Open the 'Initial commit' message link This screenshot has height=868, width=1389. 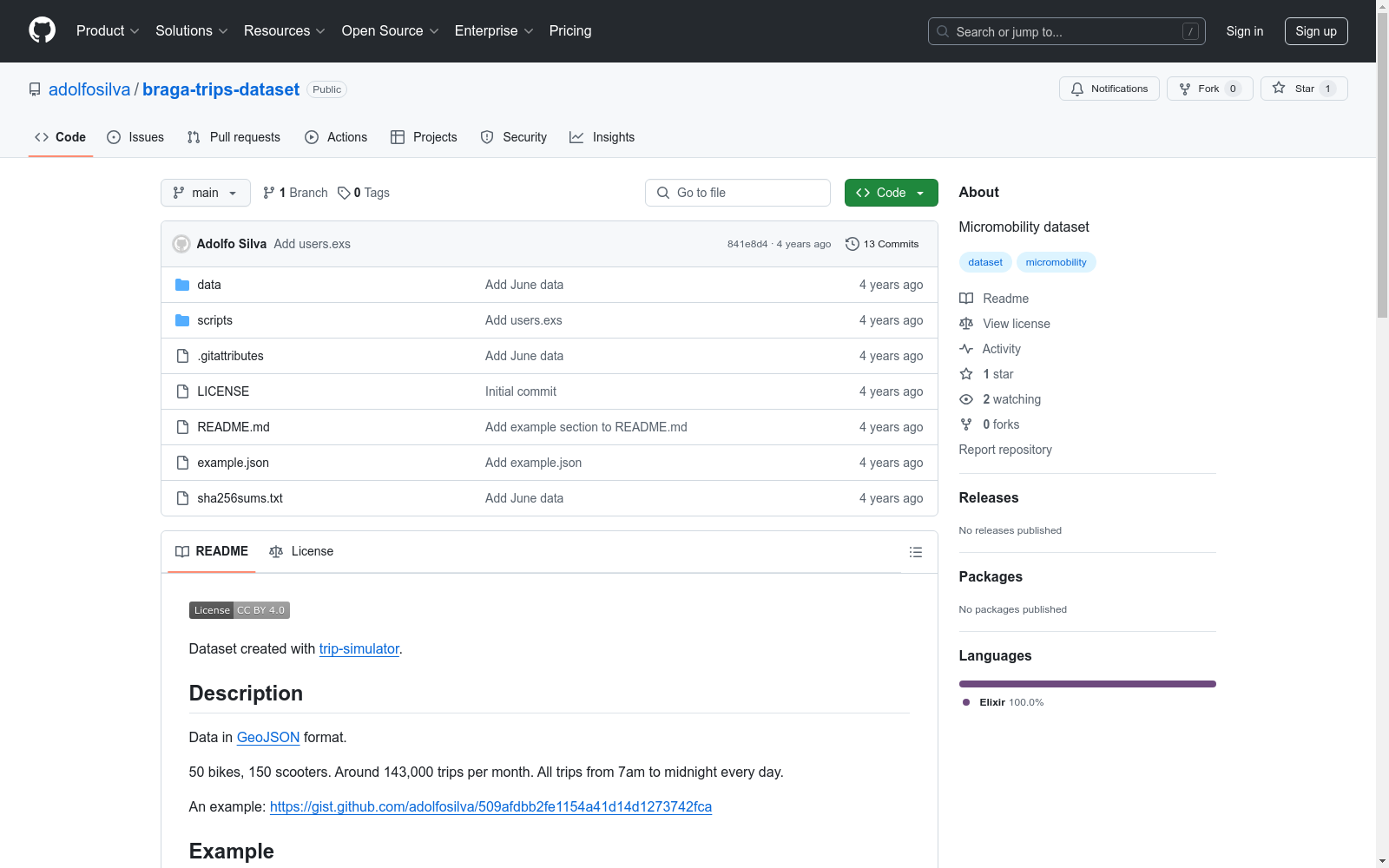pos(521,391)
